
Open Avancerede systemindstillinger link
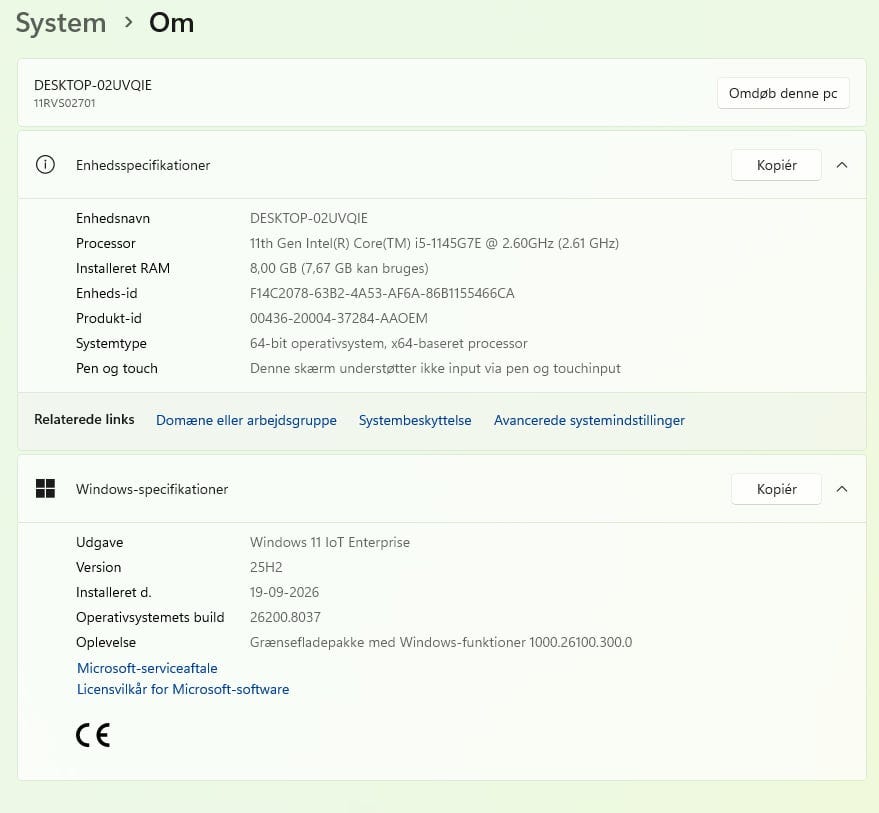coord(589,421)
